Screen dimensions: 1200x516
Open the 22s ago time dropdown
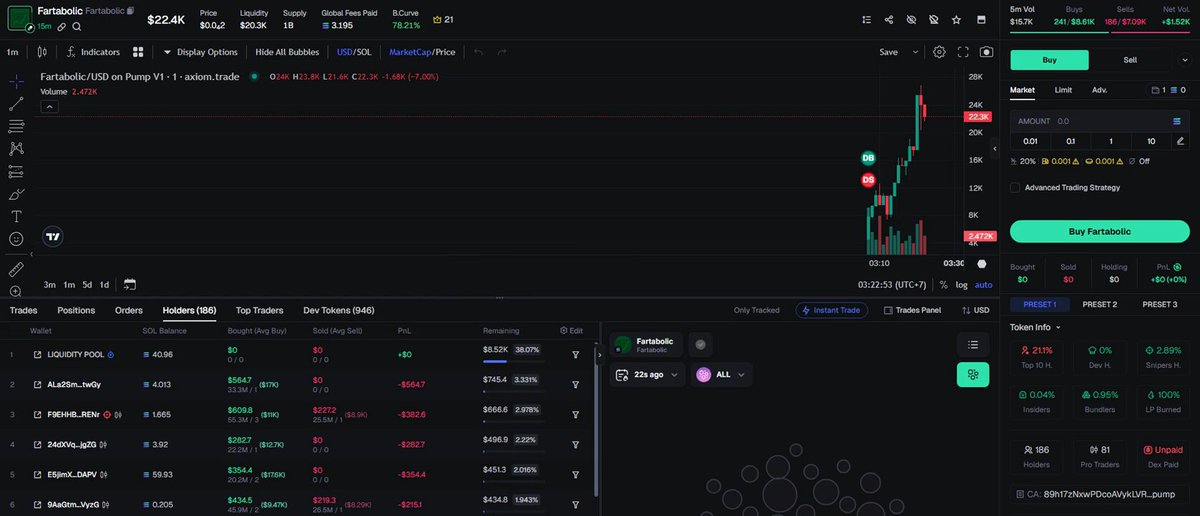tap(647, 374)
